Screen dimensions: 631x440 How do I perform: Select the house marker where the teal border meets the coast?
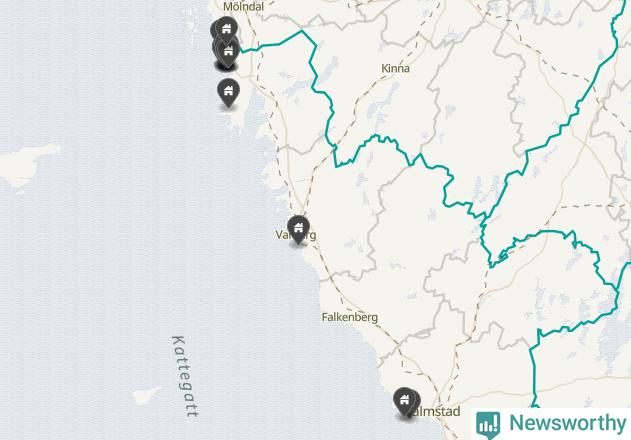[229, 52]
